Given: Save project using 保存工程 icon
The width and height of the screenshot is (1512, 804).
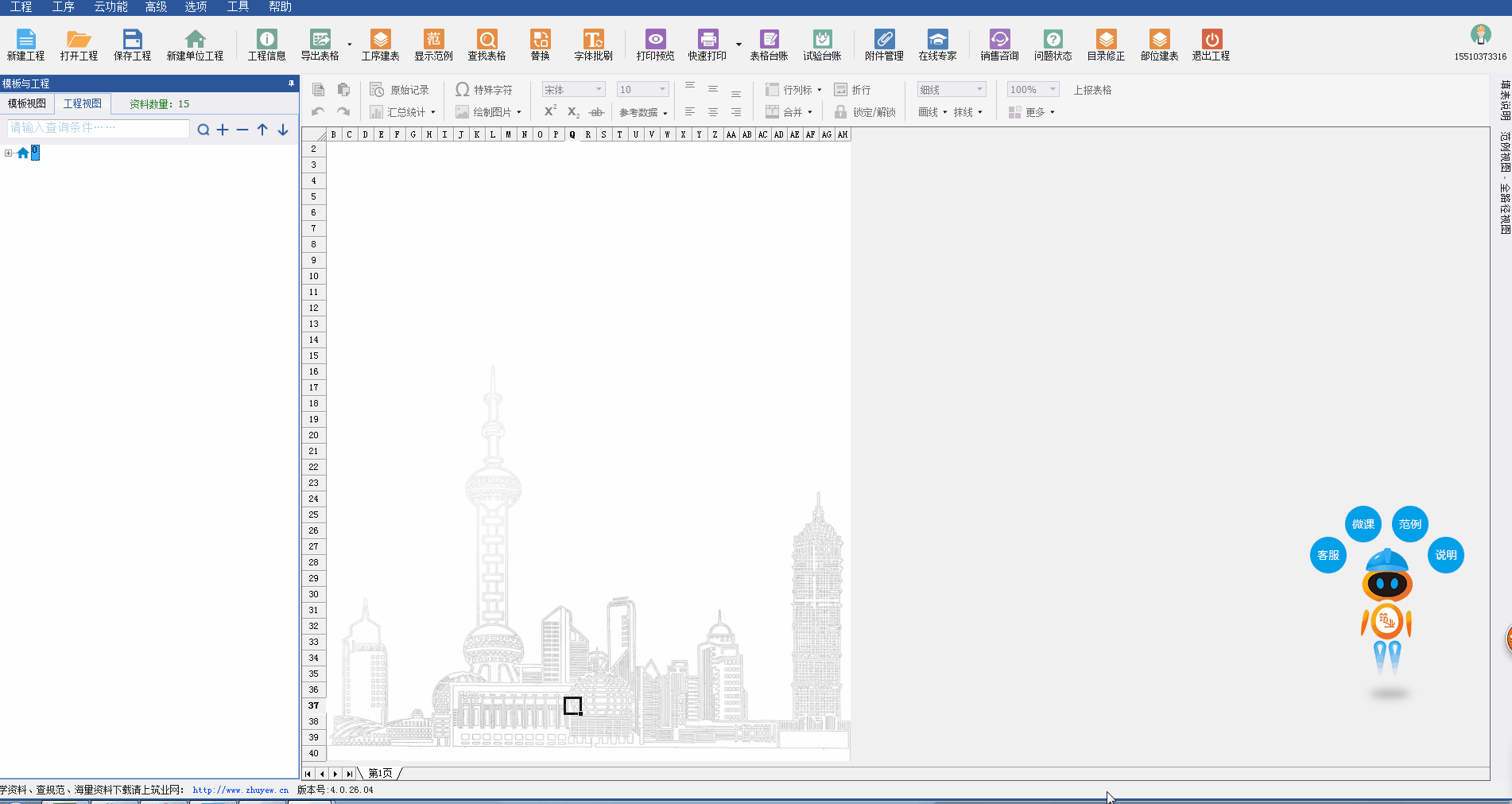Looking at the screenshot, I should click(132, 45).
